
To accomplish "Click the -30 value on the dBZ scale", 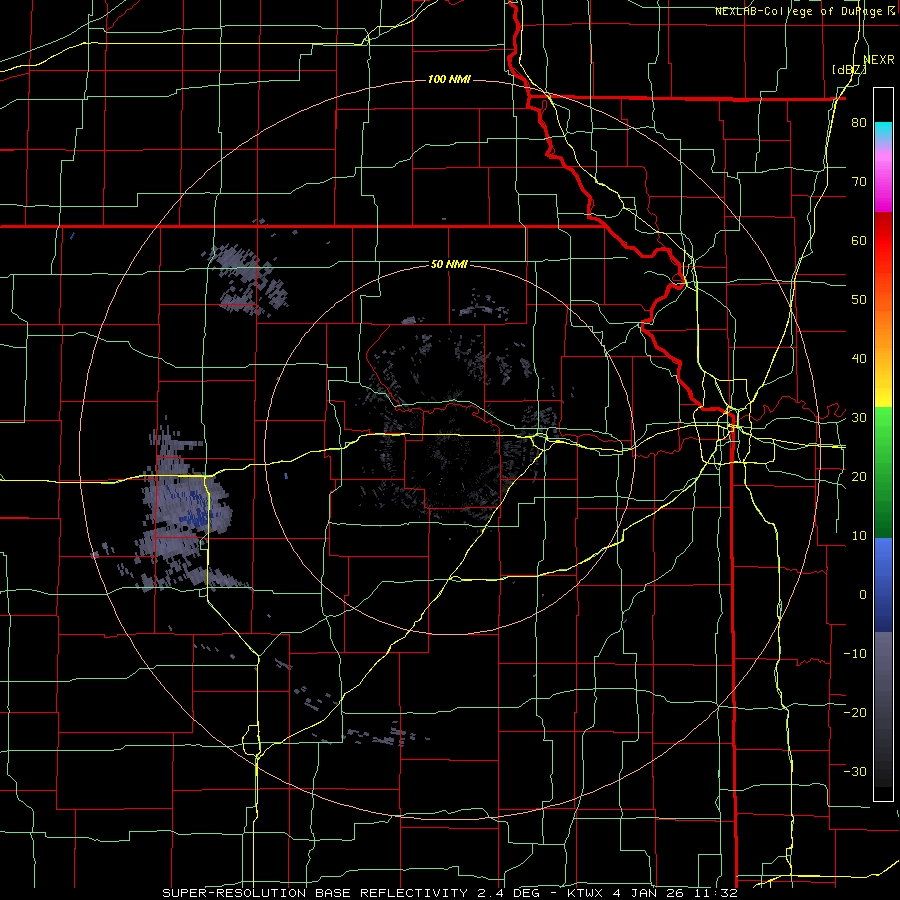I will coord(855,772).
